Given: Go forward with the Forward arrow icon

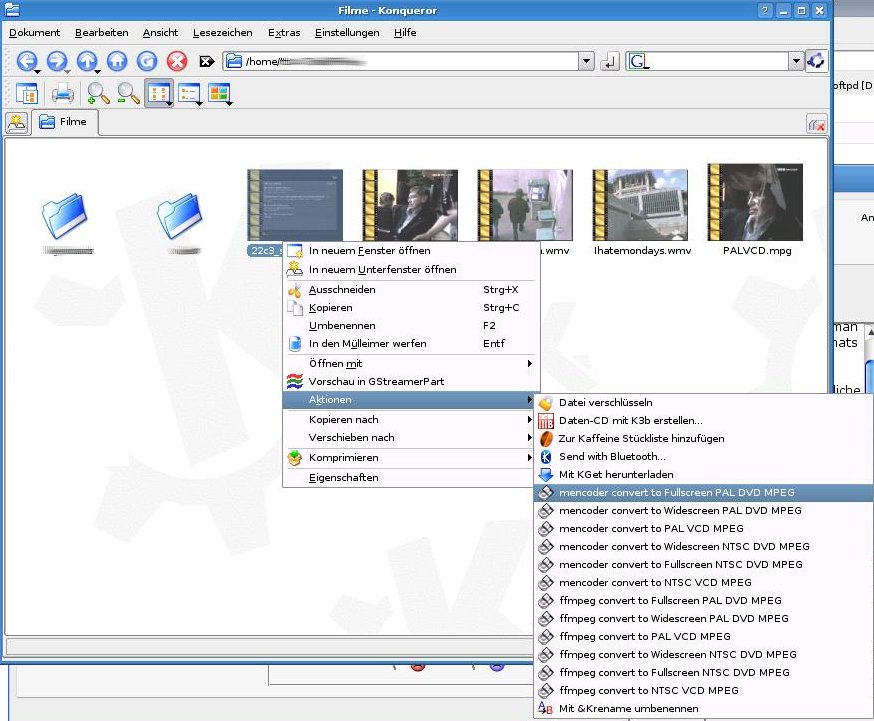Looking at the screenshot, I should point(57,61).
